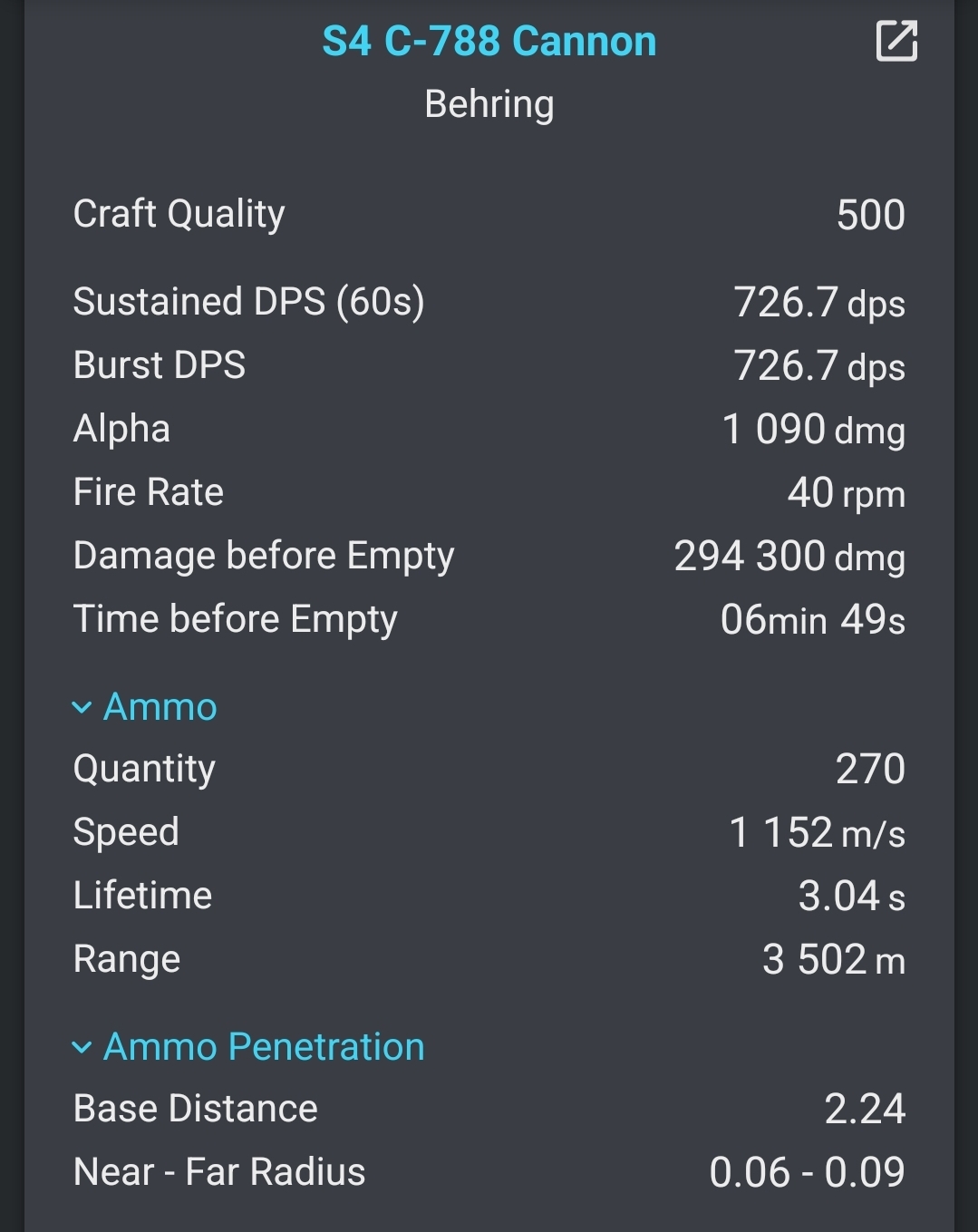
Task: Select the Sustained DPS (60s) row
Action: click(x=489, y=302)
